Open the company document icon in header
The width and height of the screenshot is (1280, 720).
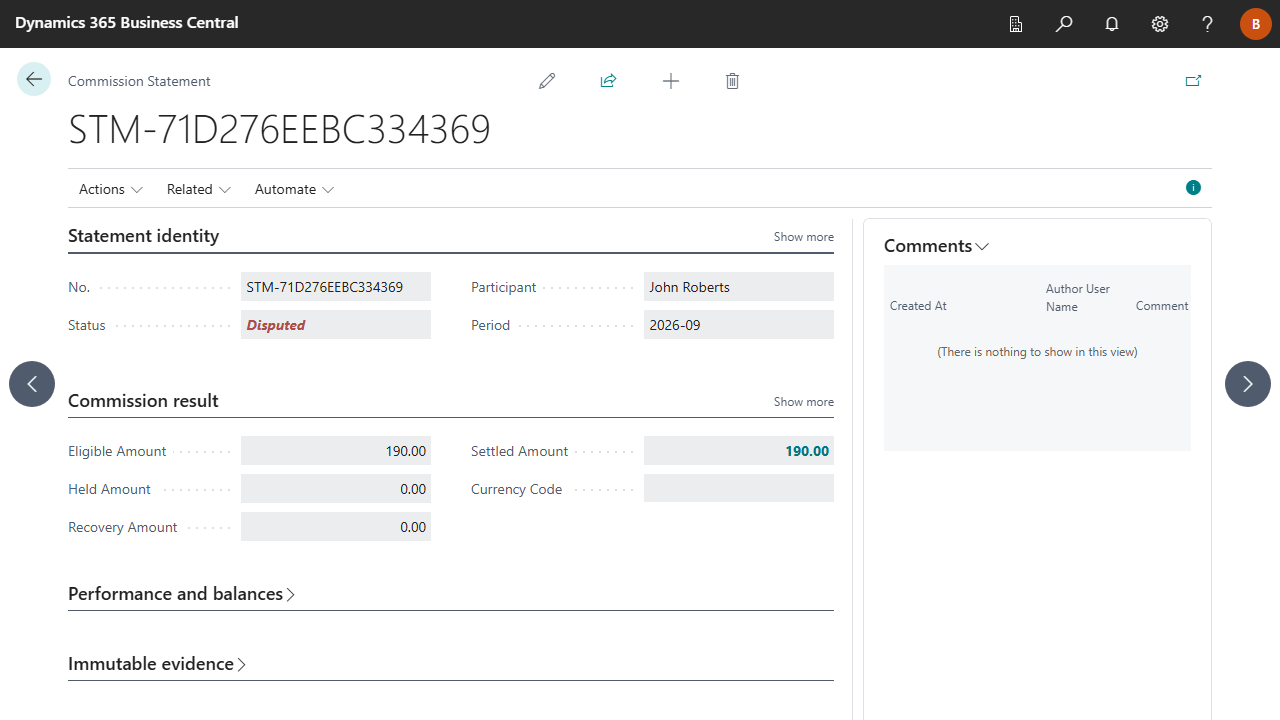tap(1016, 24)
